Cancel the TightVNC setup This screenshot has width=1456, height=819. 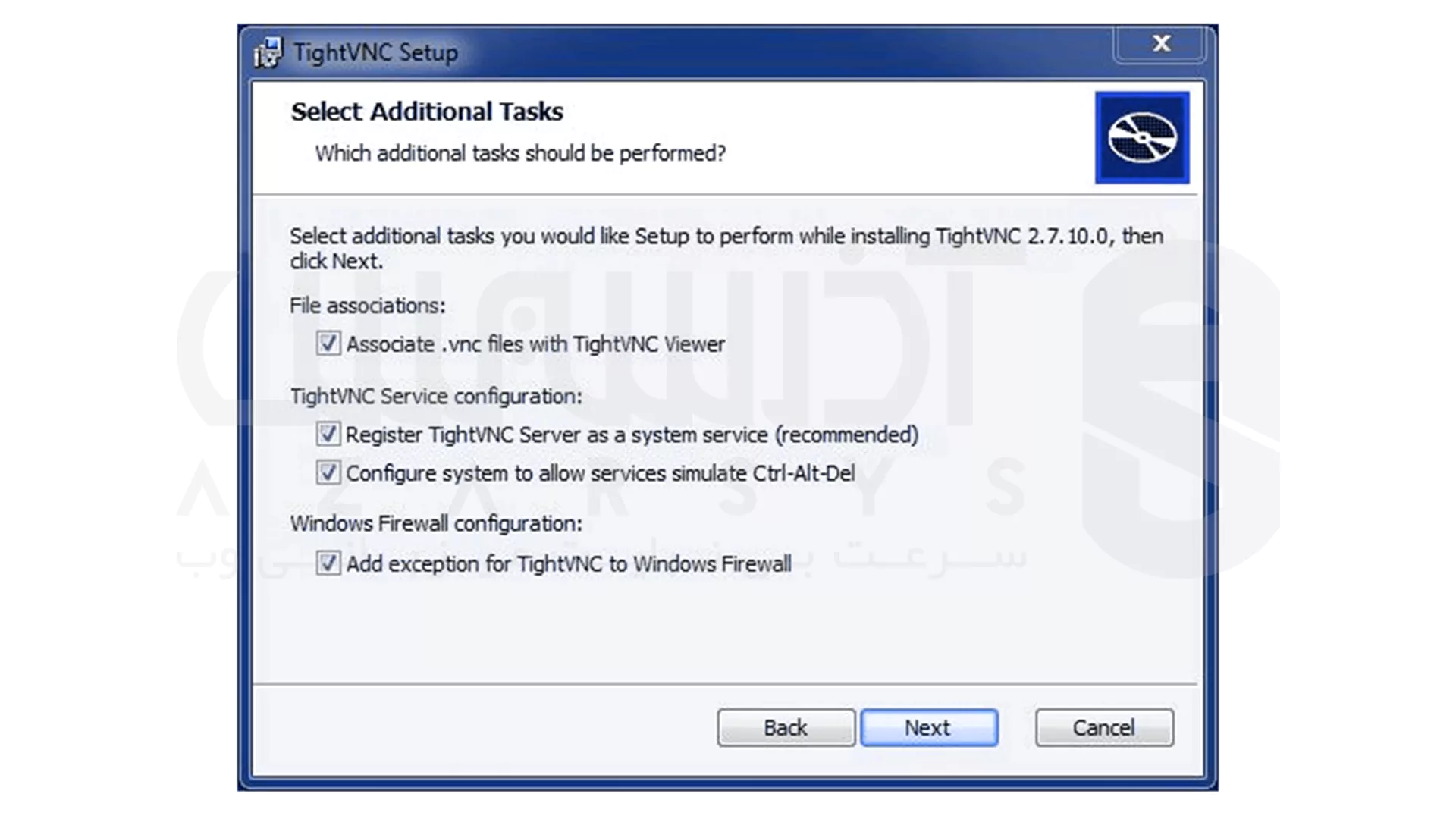click(1103, 728)
